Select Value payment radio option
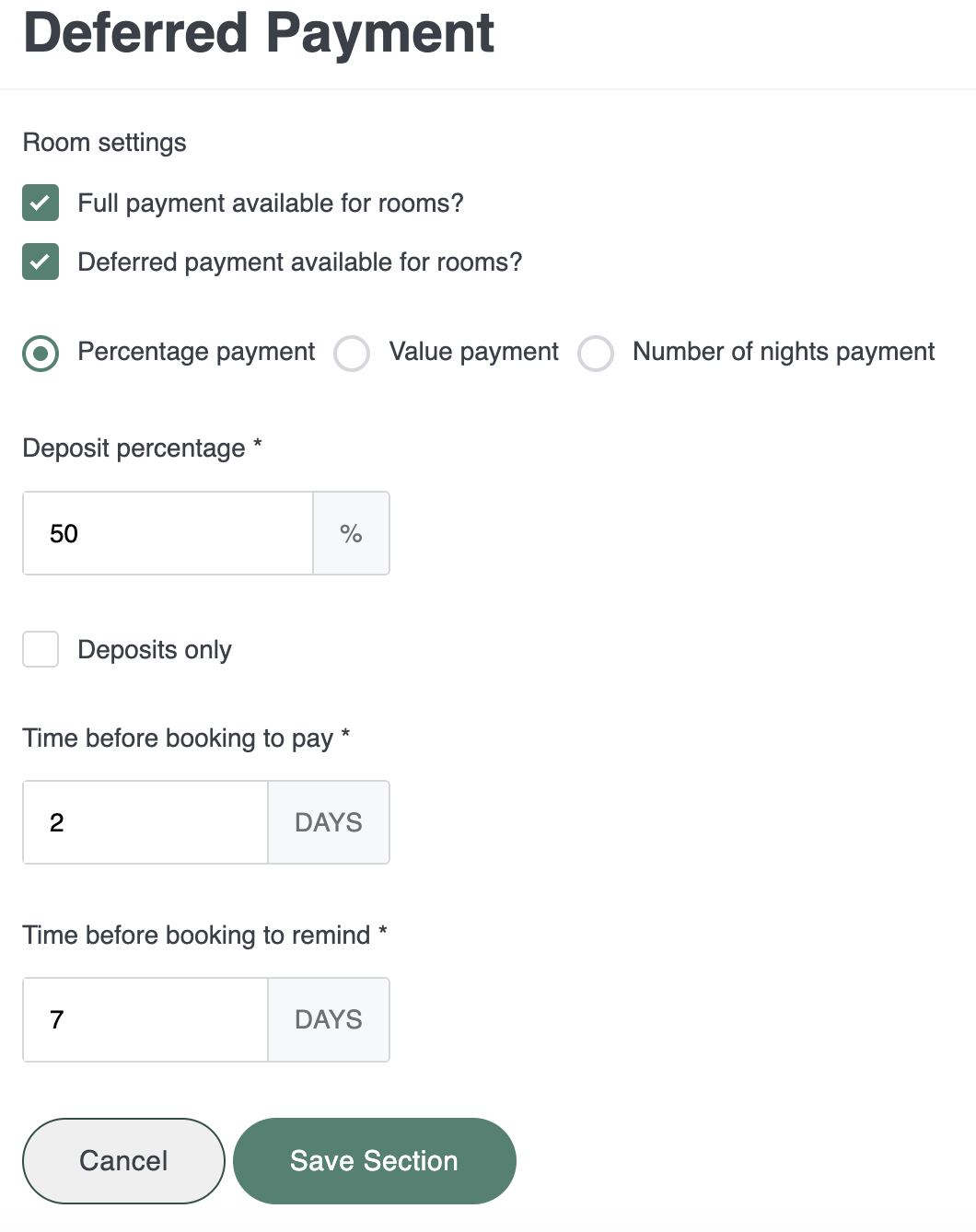976x1232 pixels. tap(352, 353)
